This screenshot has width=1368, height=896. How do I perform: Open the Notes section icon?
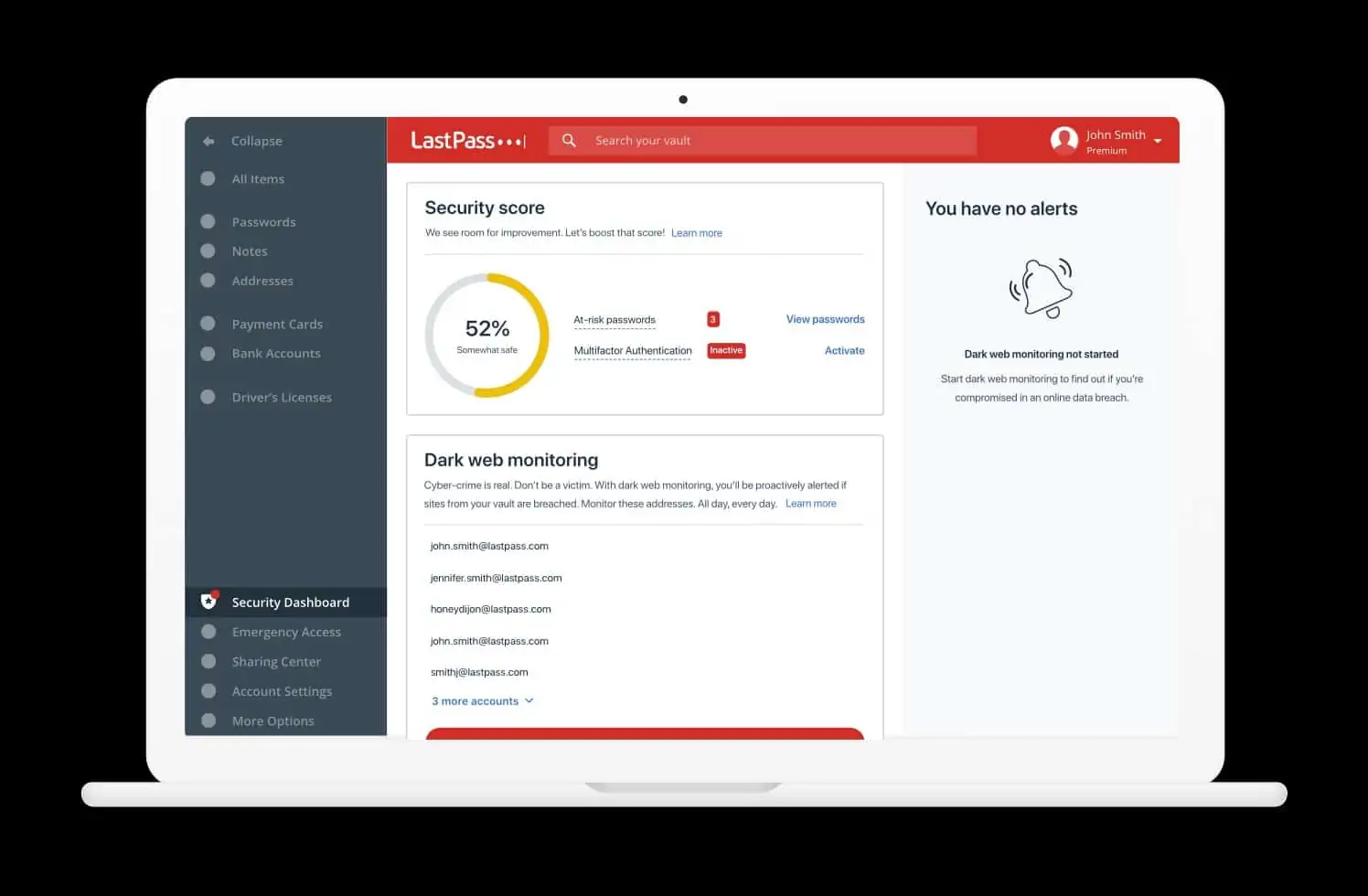(x=208, y=251)
